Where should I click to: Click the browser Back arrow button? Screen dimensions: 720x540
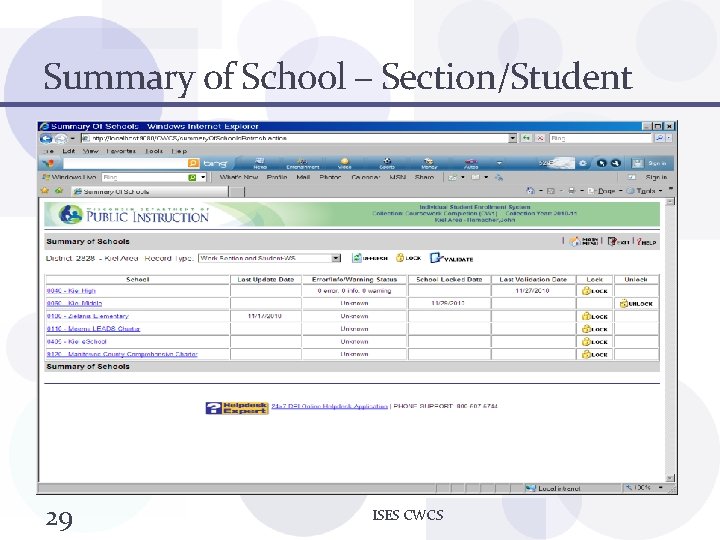[46, 138]
